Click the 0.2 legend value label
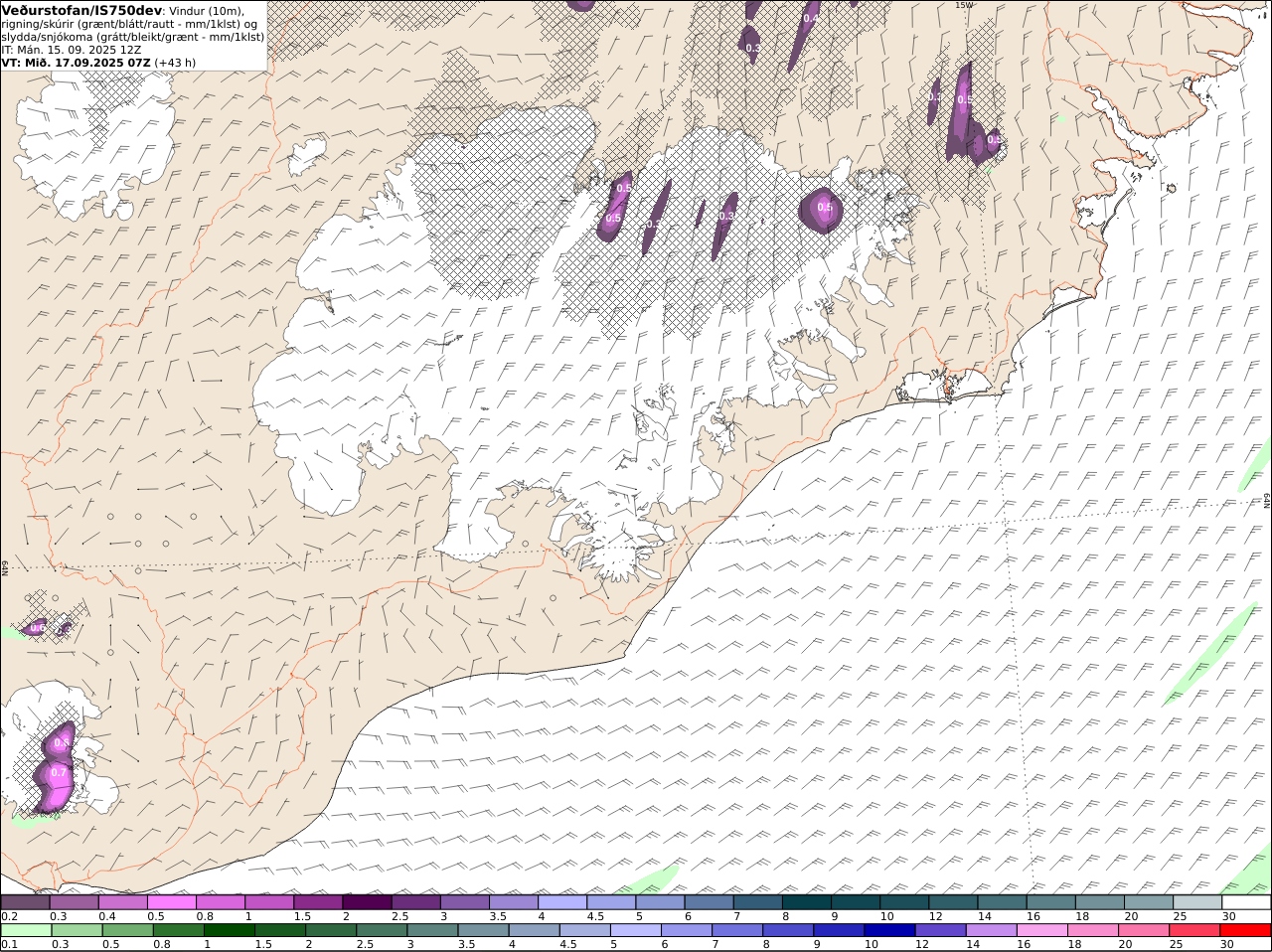This screenshot has height=952, width=1272. pos(9,916)
